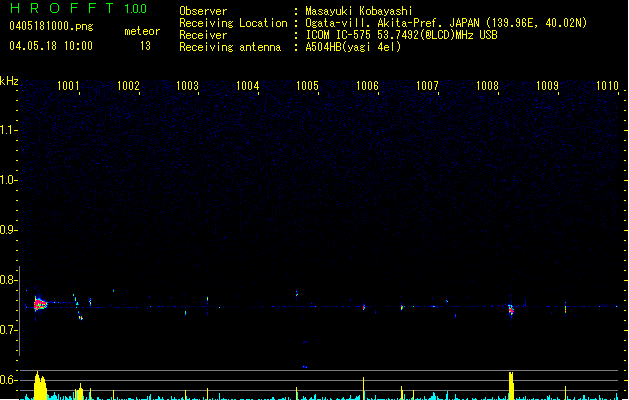Click frequency axis label 1.1
The width and height of the screenshot is (629, 400).
(8, 130)
